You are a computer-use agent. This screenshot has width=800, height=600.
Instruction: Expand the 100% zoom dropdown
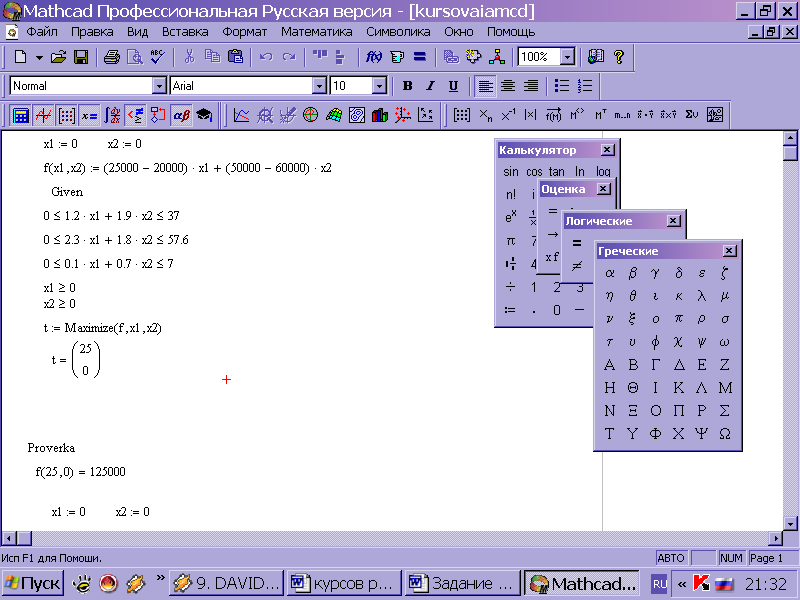coord(567,57)
